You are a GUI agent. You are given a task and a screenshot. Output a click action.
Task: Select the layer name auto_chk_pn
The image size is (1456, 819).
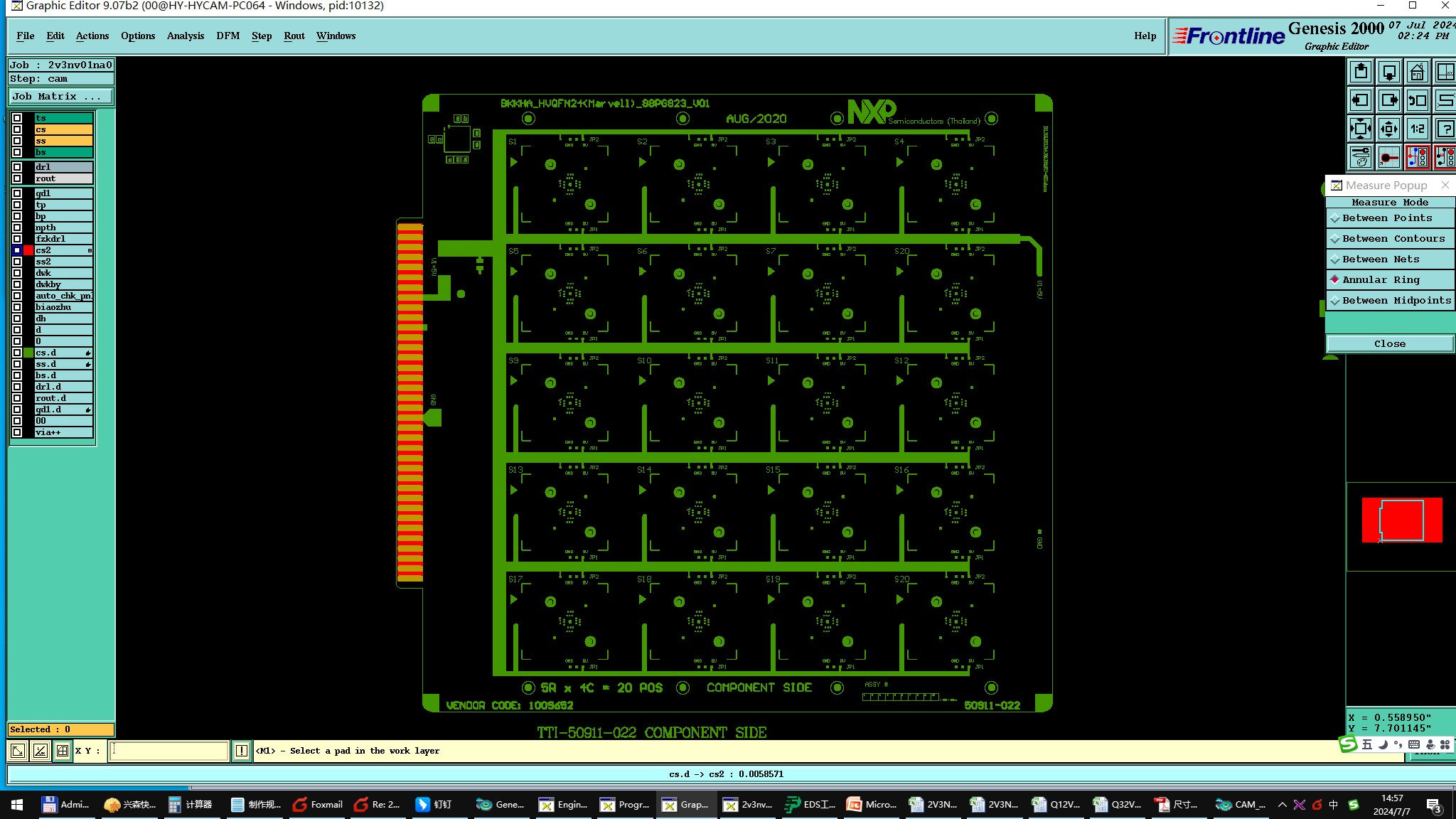(x=63, y=296)
